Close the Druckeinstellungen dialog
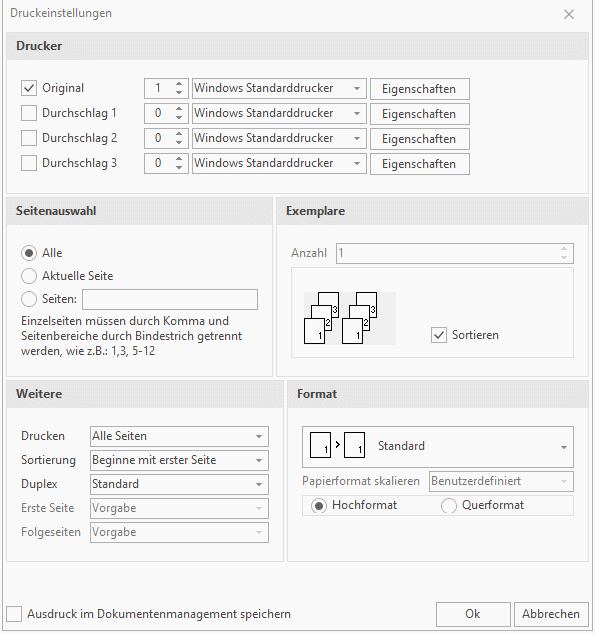The height and width of the screenshot is (634, 595). pos(569,15)
